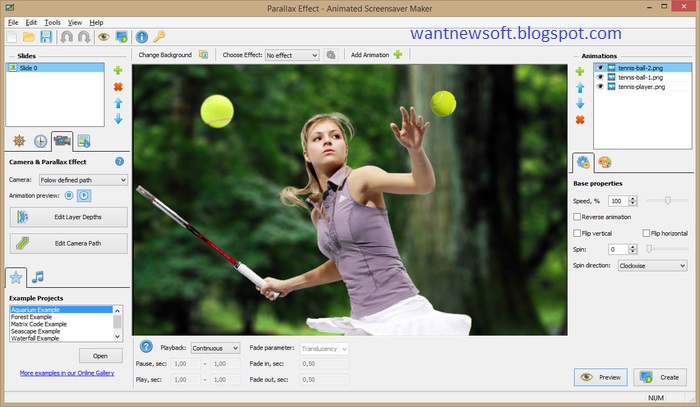Delete slide with the orange X icon
The image size is (700, 407).
118,87
